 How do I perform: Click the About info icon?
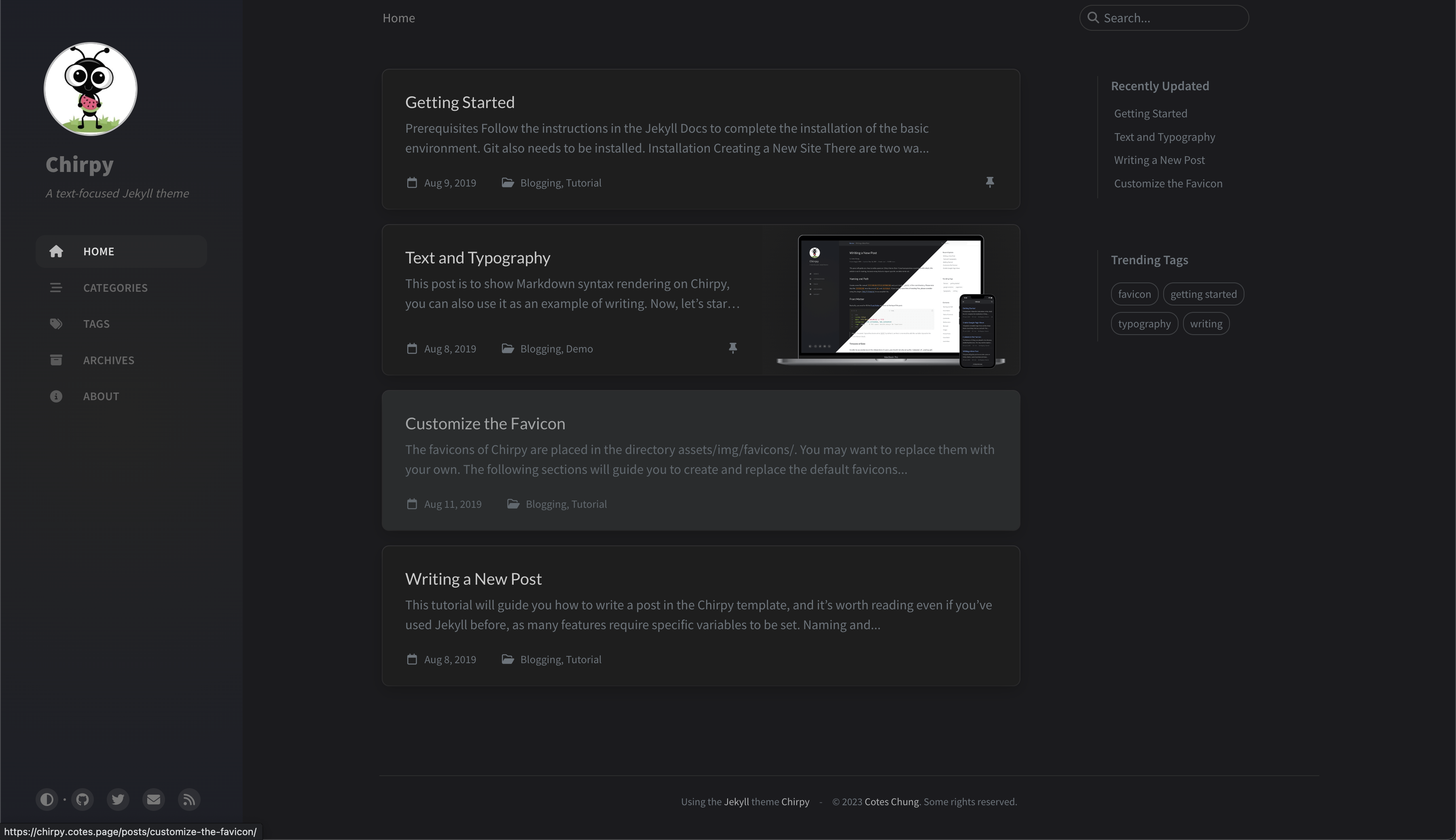[56, 397]
